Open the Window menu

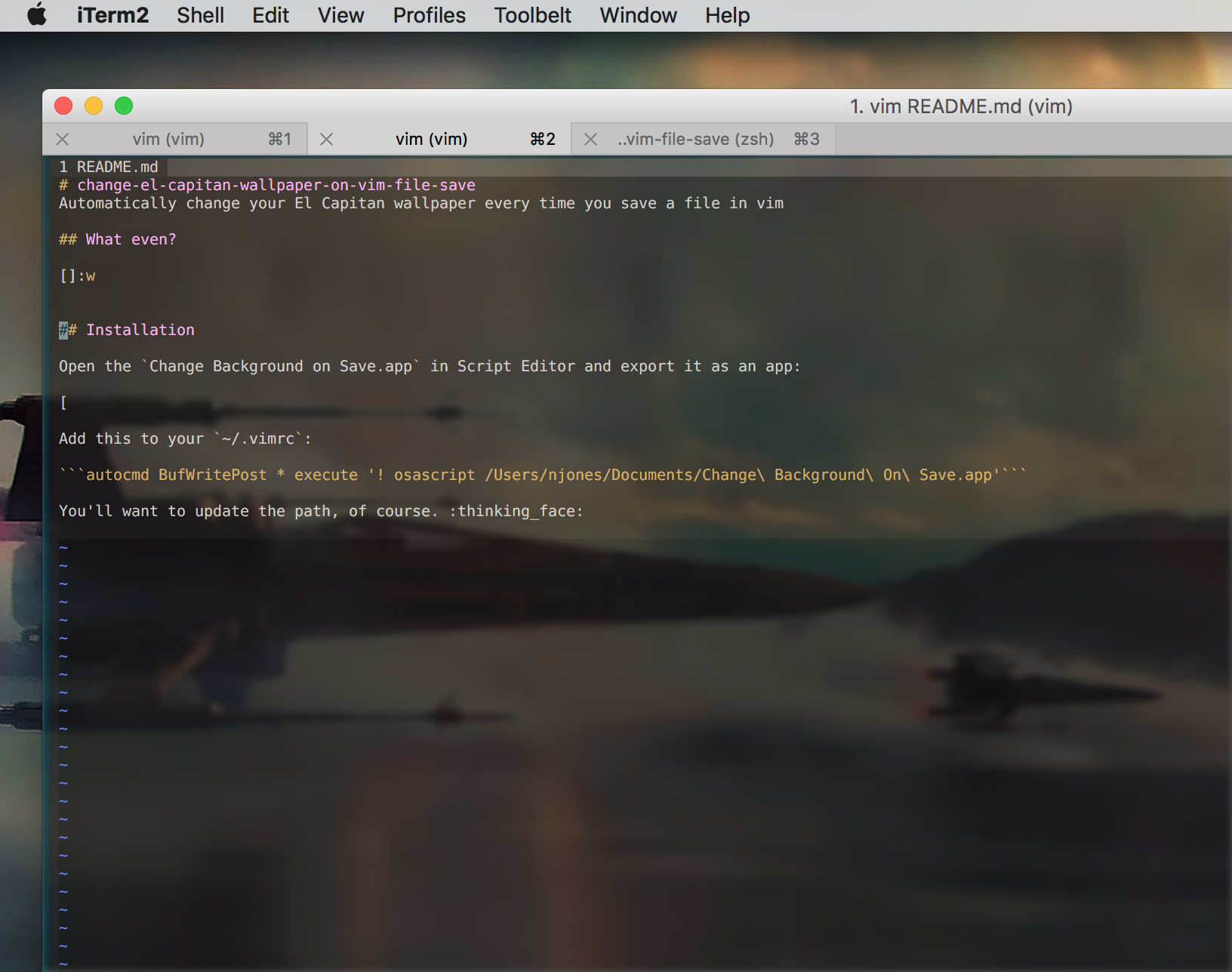tap(638, 15)
